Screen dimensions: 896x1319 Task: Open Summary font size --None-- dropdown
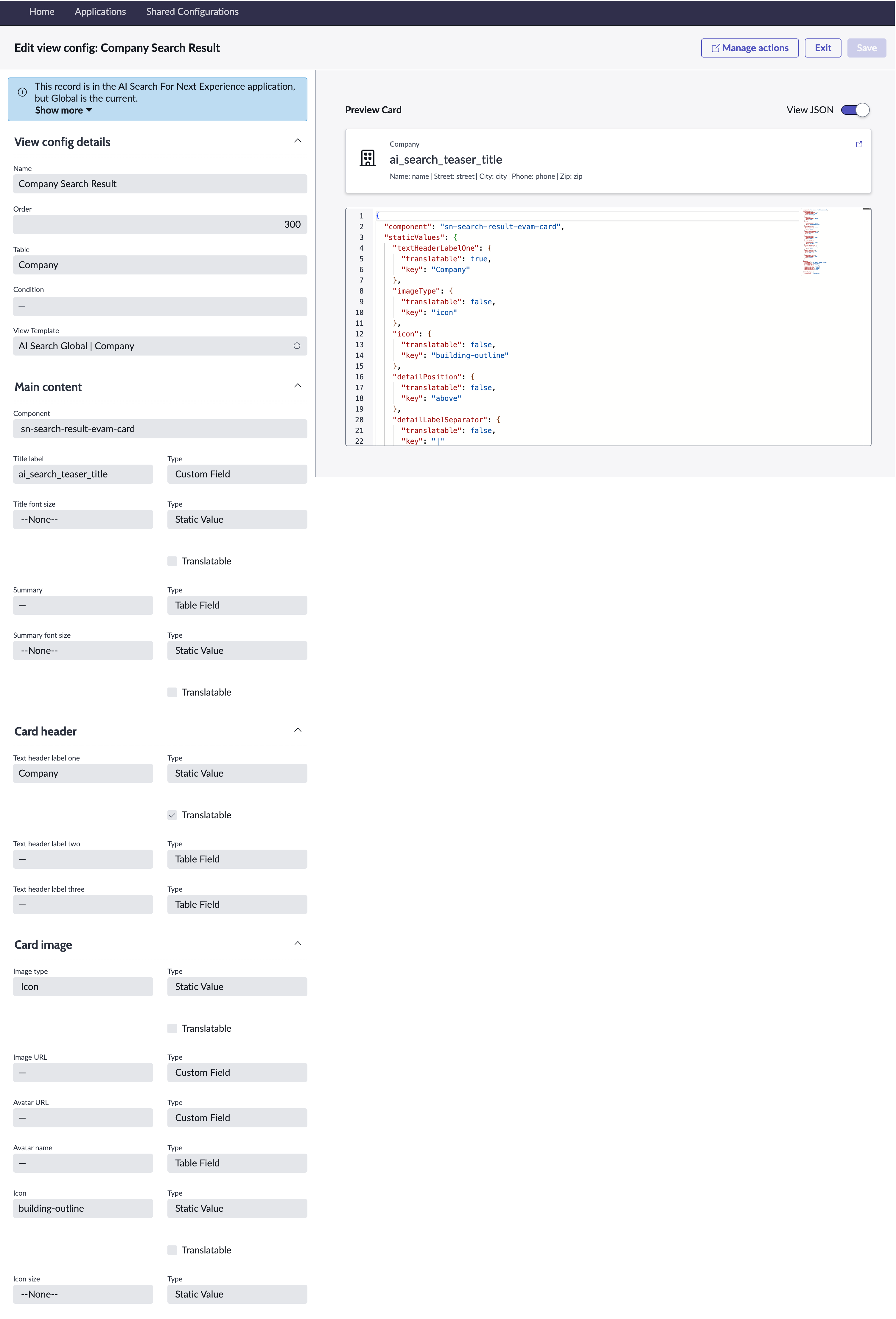click(83, 651)
